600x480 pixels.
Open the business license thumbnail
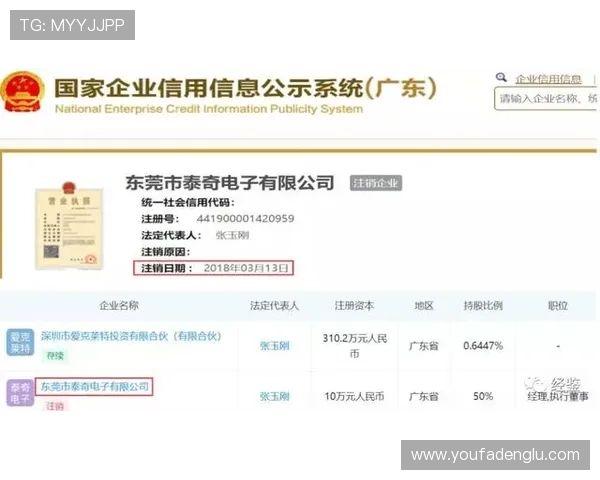click(x=69, y=226)
